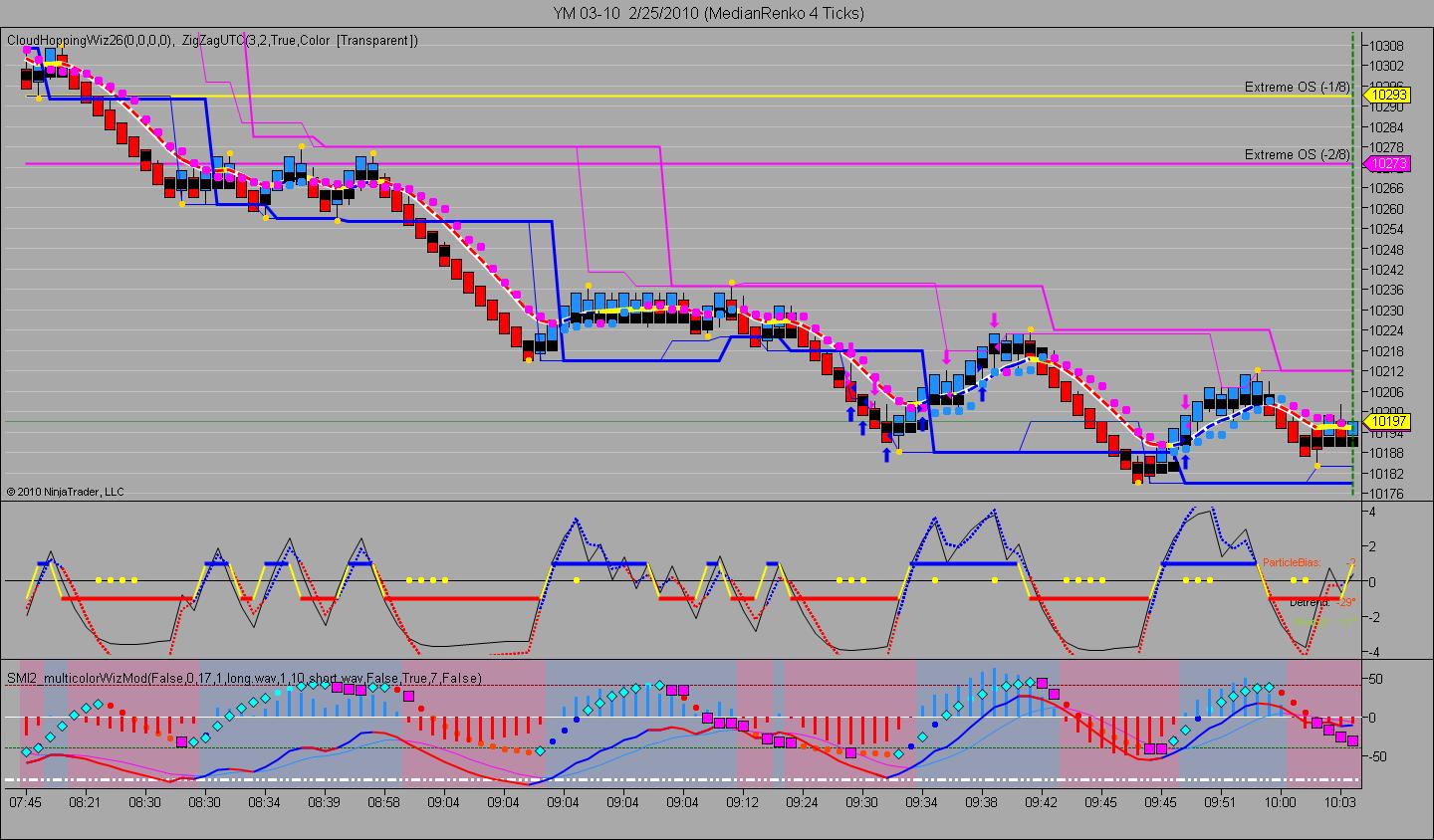Viewport: 1434px width, 840px height.
Task: Click the 07:45 time axis label
Action: (x=26, y=801)
